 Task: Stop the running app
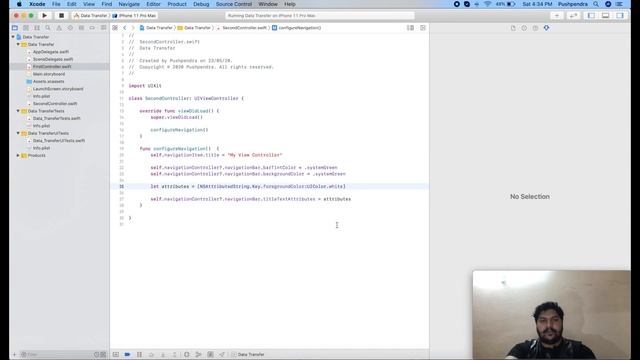tap(61, 16)
